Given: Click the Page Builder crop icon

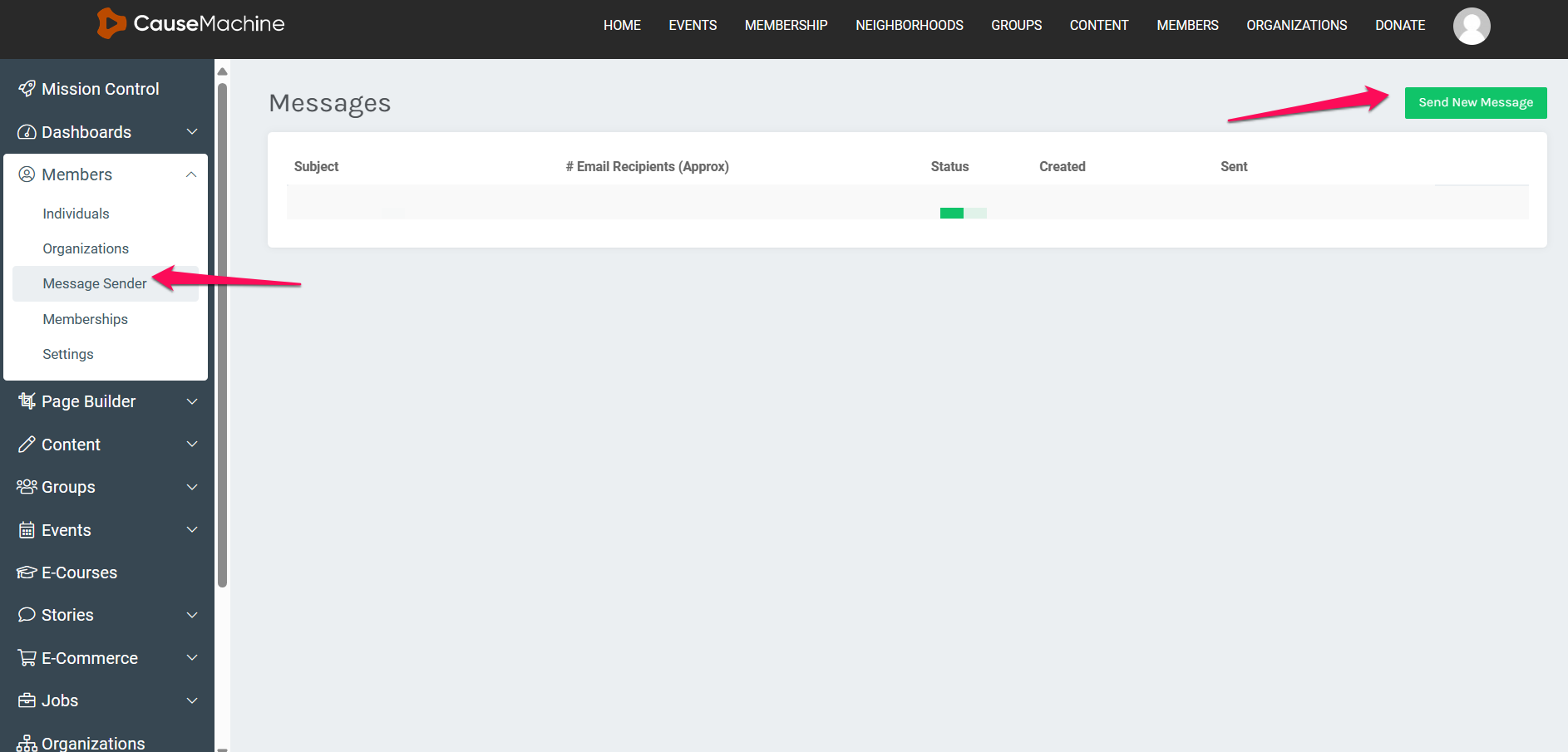Looking at the screenshot, I should [27, 401].
